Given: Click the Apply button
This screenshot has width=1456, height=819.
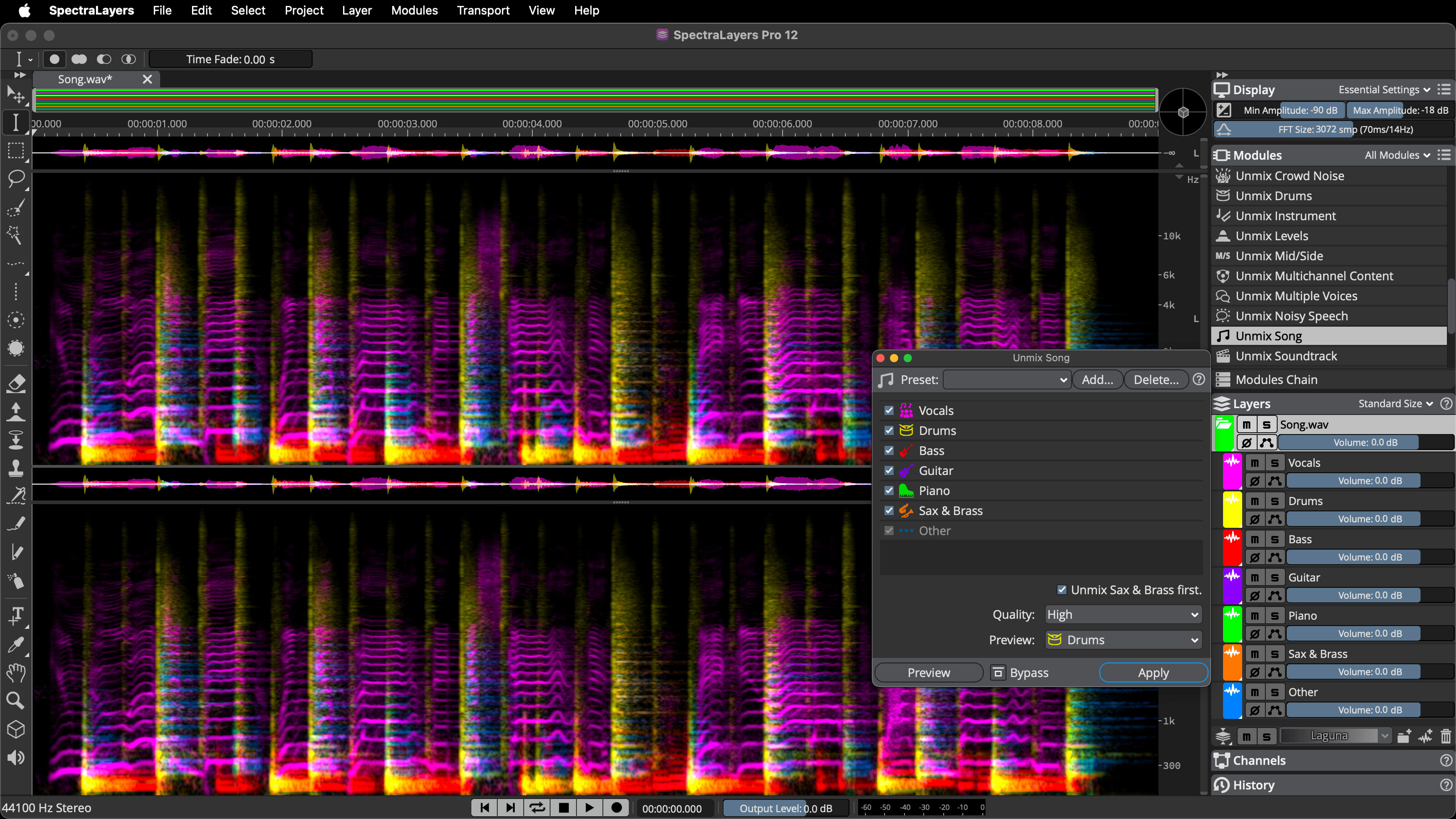Looking at the screenshot, I should pyautogui.click(x=1153, y=672).
